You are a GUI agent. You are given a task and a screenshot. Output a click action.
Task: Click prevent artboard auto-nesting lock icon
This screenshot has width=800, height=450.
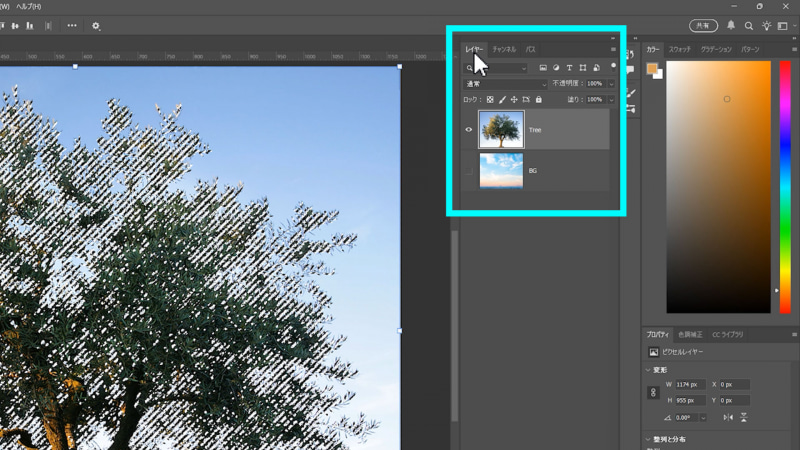pyautogui.click(x=526, y=99)
